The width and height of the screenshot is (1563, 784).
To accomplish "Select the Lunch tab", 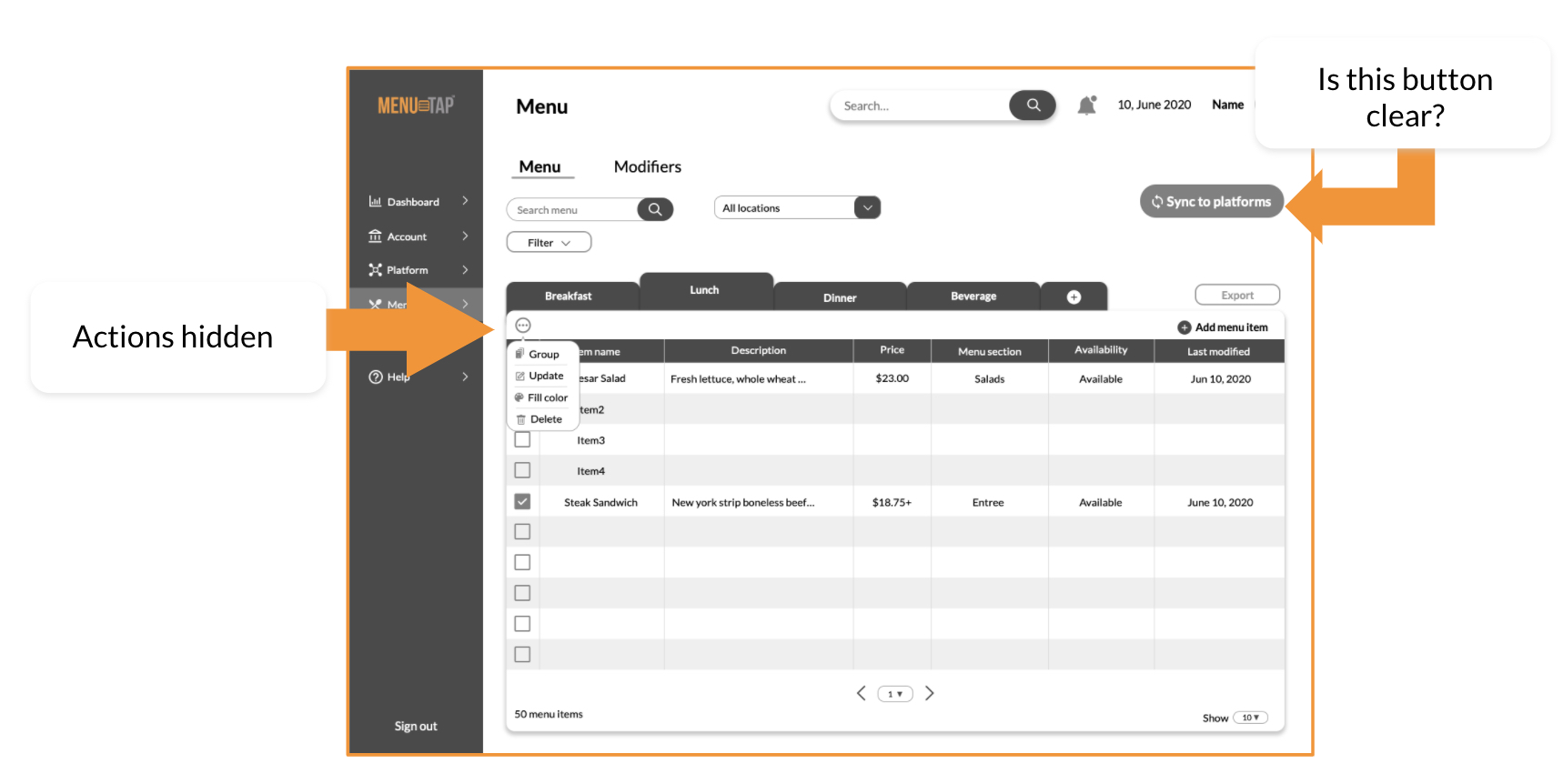I will pyautogui.click(x=706, y=290).
